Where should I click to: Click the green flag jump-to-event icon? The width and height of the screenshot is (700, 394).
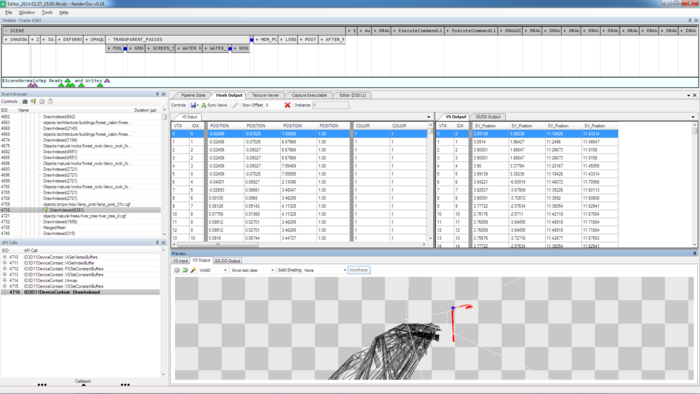(x=33, y=102)
